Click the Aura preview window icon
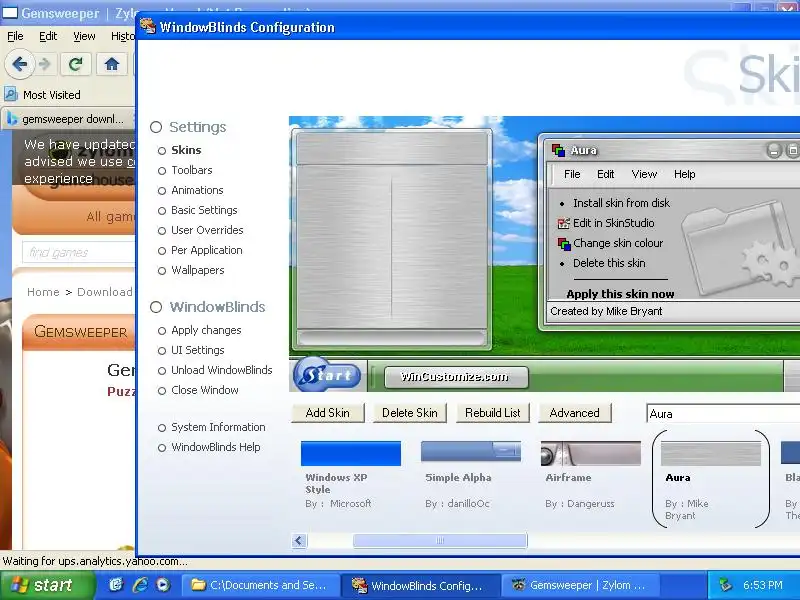Image resolution: width=800 pixels, height=600 pixels. pyautogui.click(x=558, y=150)
